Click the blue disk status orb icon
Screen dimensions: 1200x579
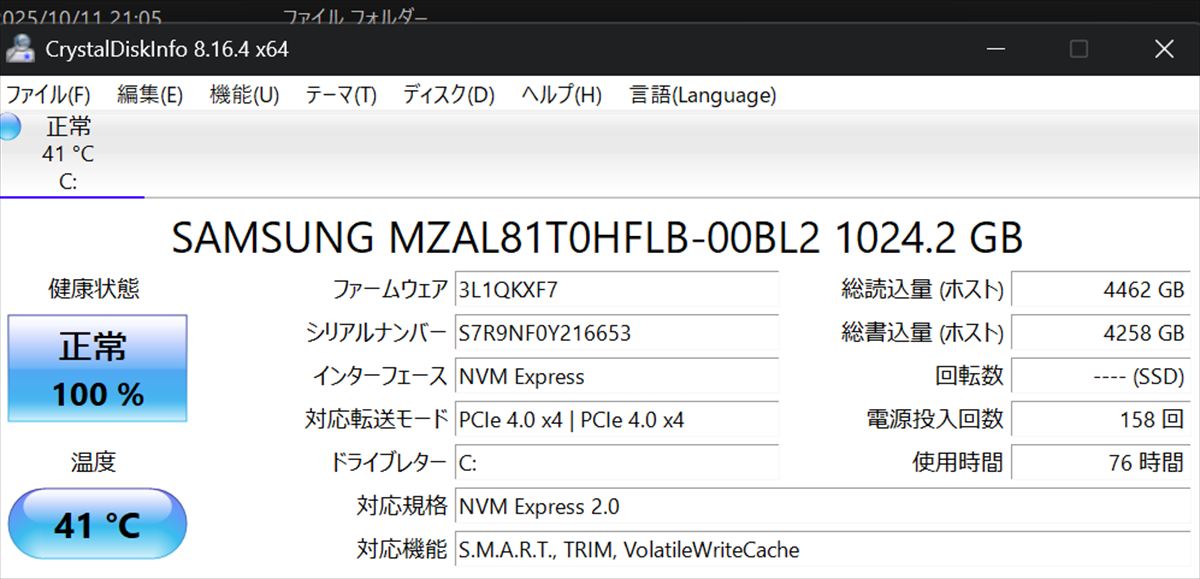click(9, 127)
